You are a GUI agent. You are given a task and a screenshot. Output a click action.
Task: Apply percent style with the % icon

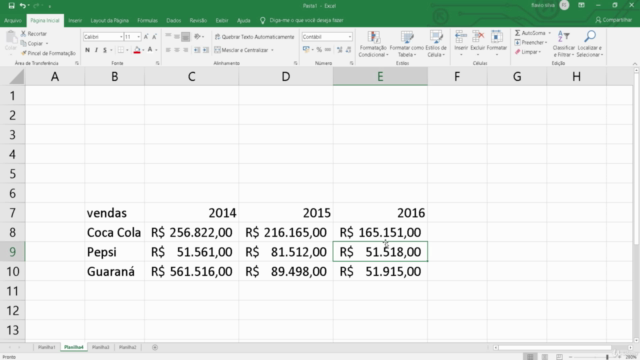coord(319,50)
